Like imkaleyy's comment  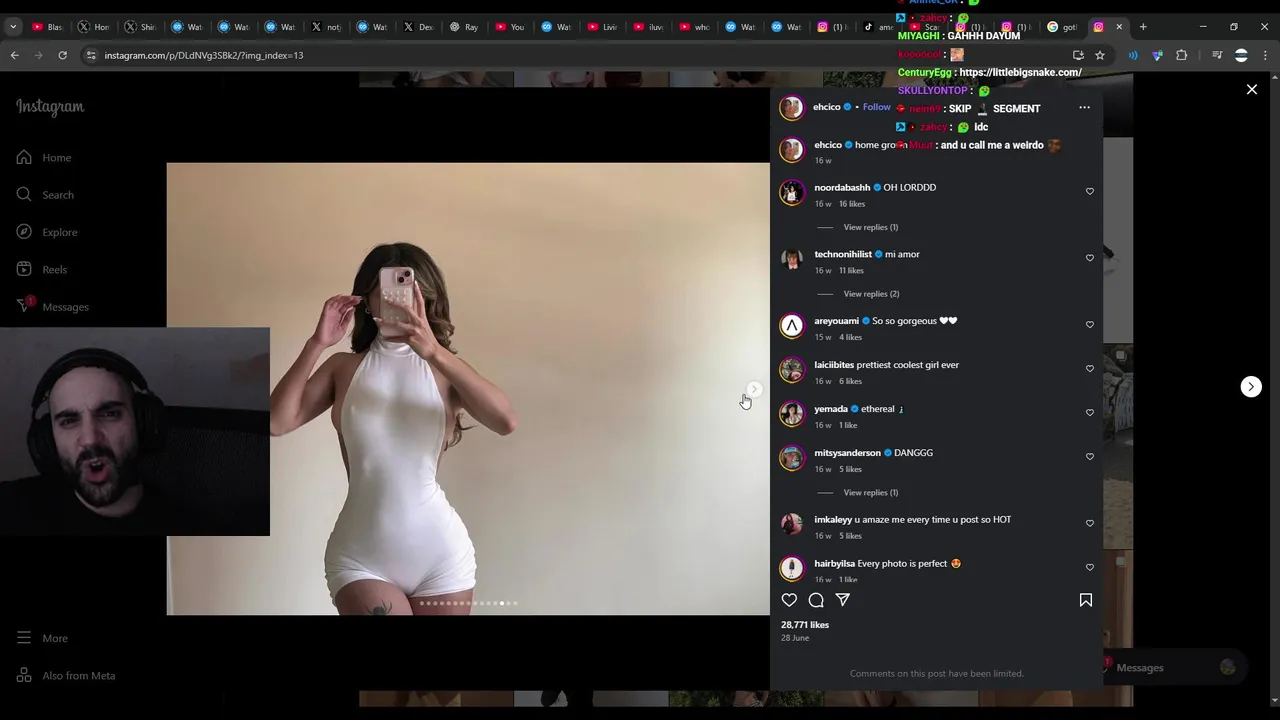pos(1090,524)
